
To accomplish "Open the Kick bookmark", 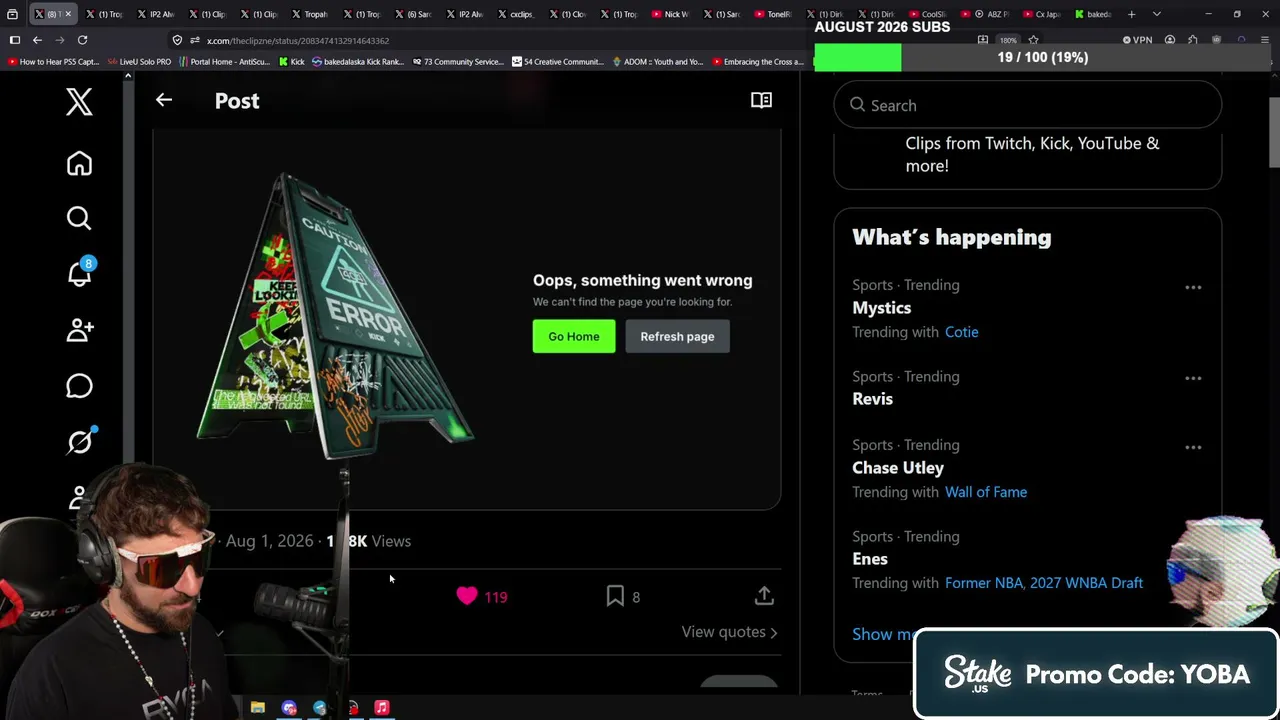I will click(x=291, y=62).
